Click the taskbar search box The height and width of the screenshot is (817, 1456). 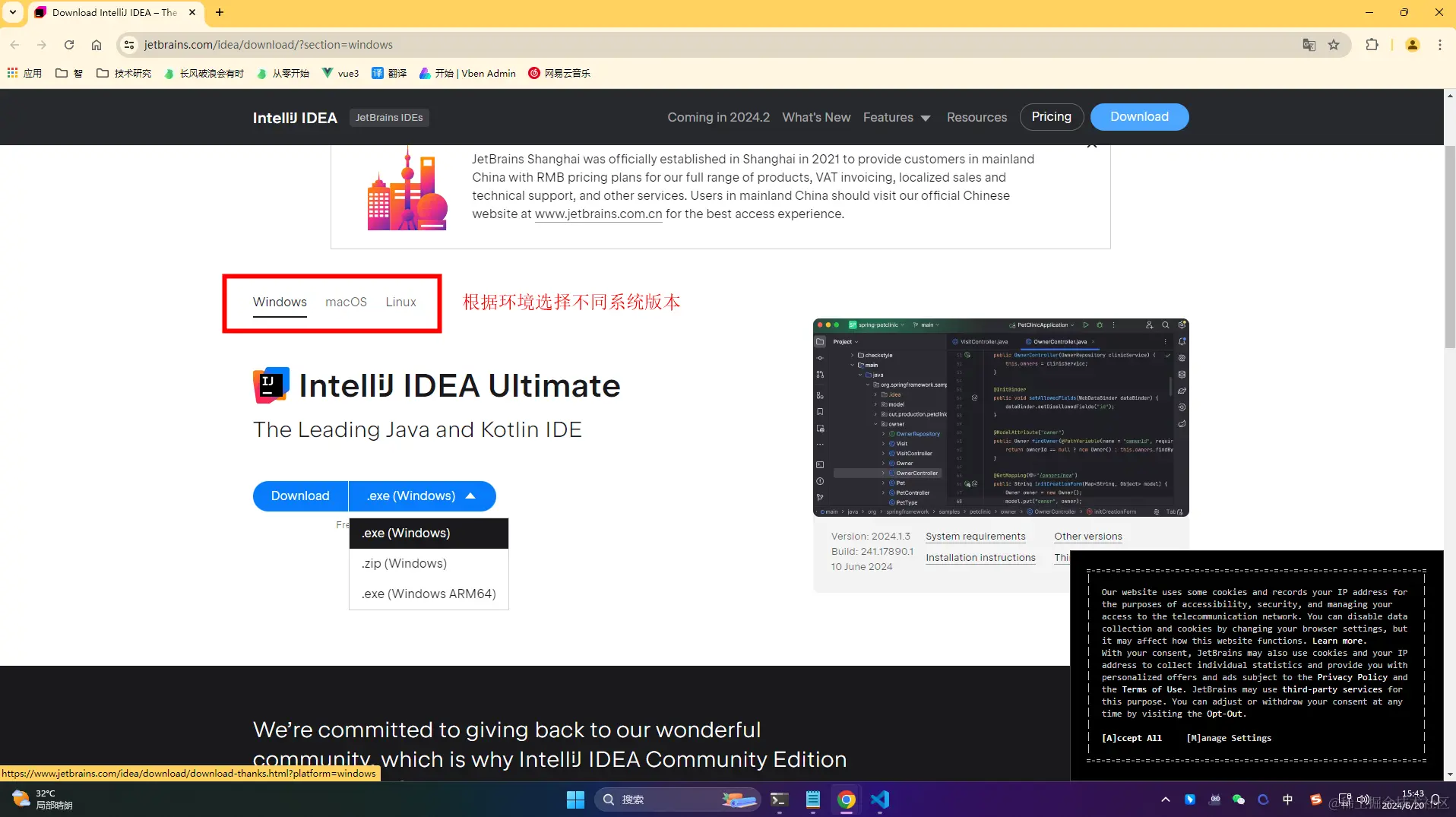679,800
